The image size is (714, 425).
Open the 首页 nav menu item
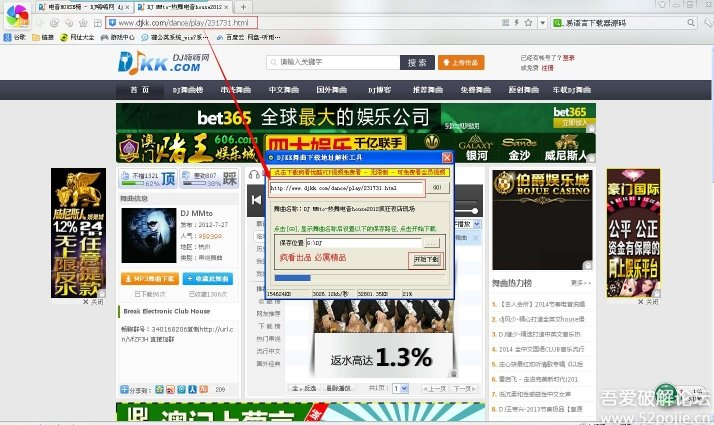tap(140, 90)
